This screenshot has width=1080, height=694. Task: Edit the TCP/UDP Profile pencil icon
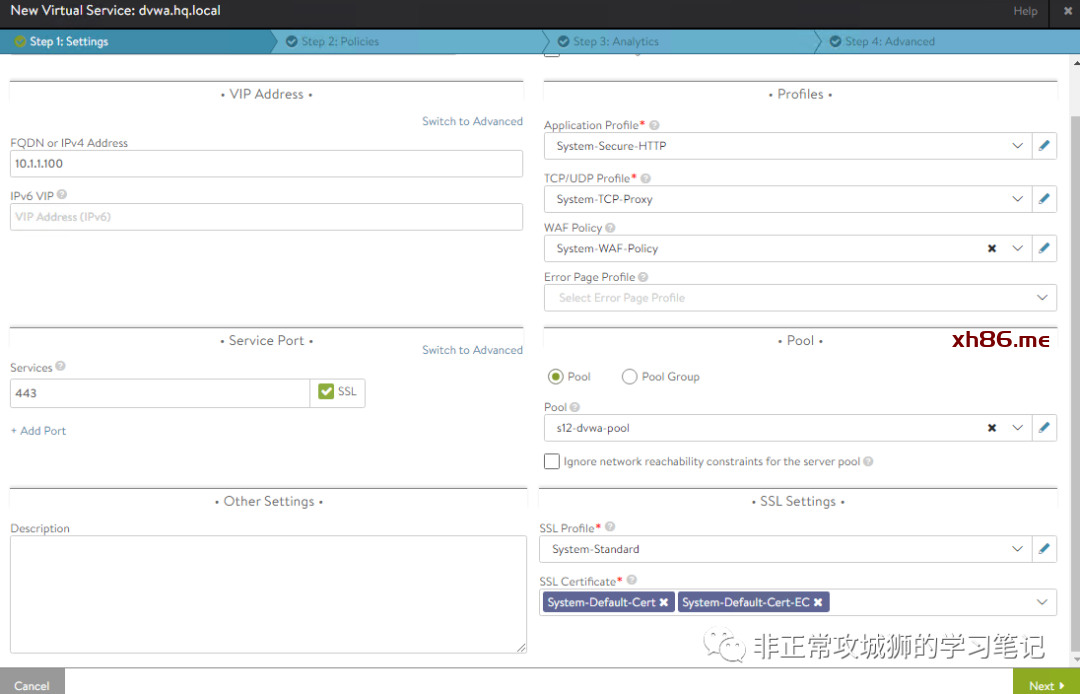[1044, 199]
